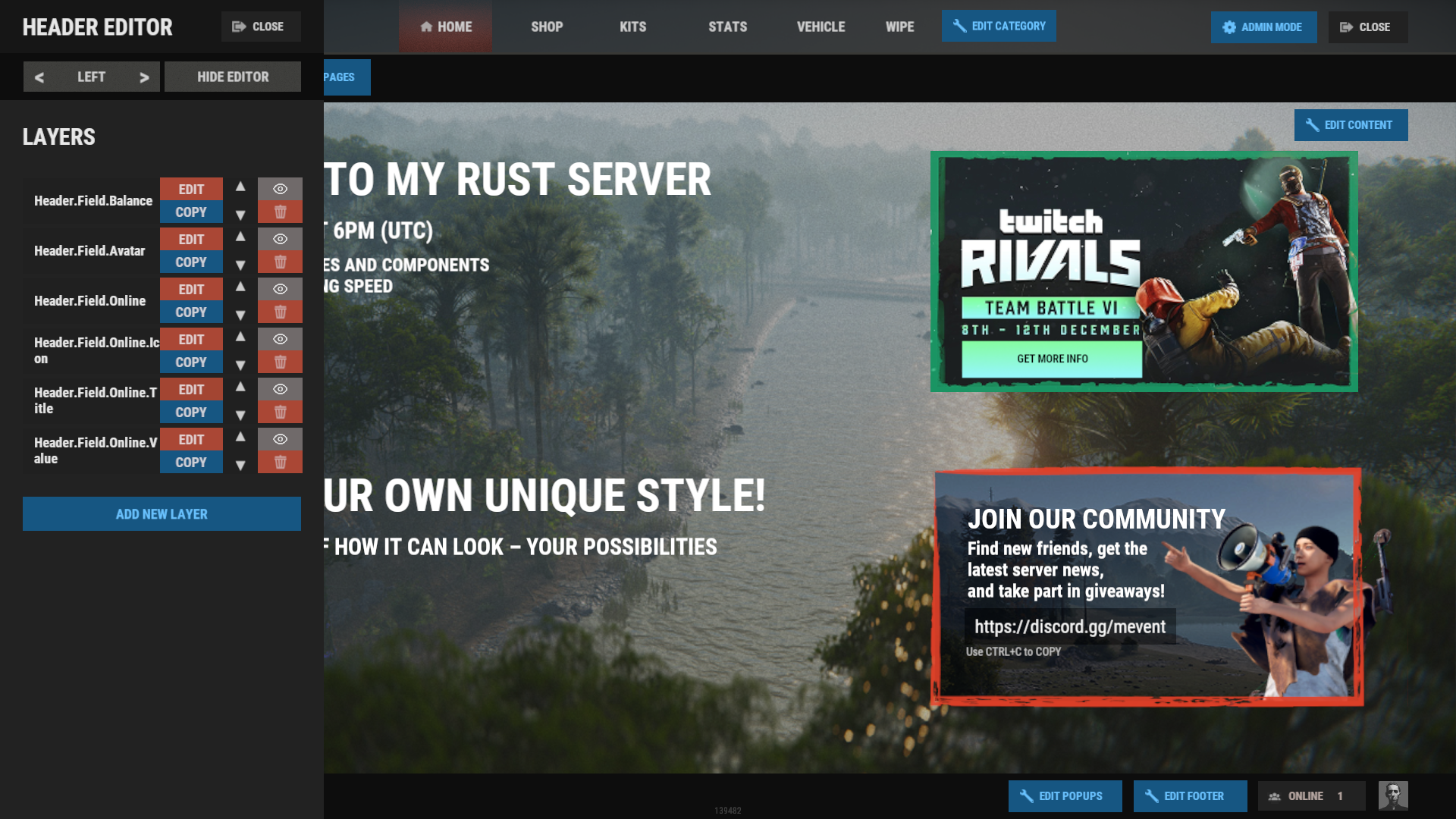Click trash icon for Header.Field.Avatar layer

[x=280, y=262]
